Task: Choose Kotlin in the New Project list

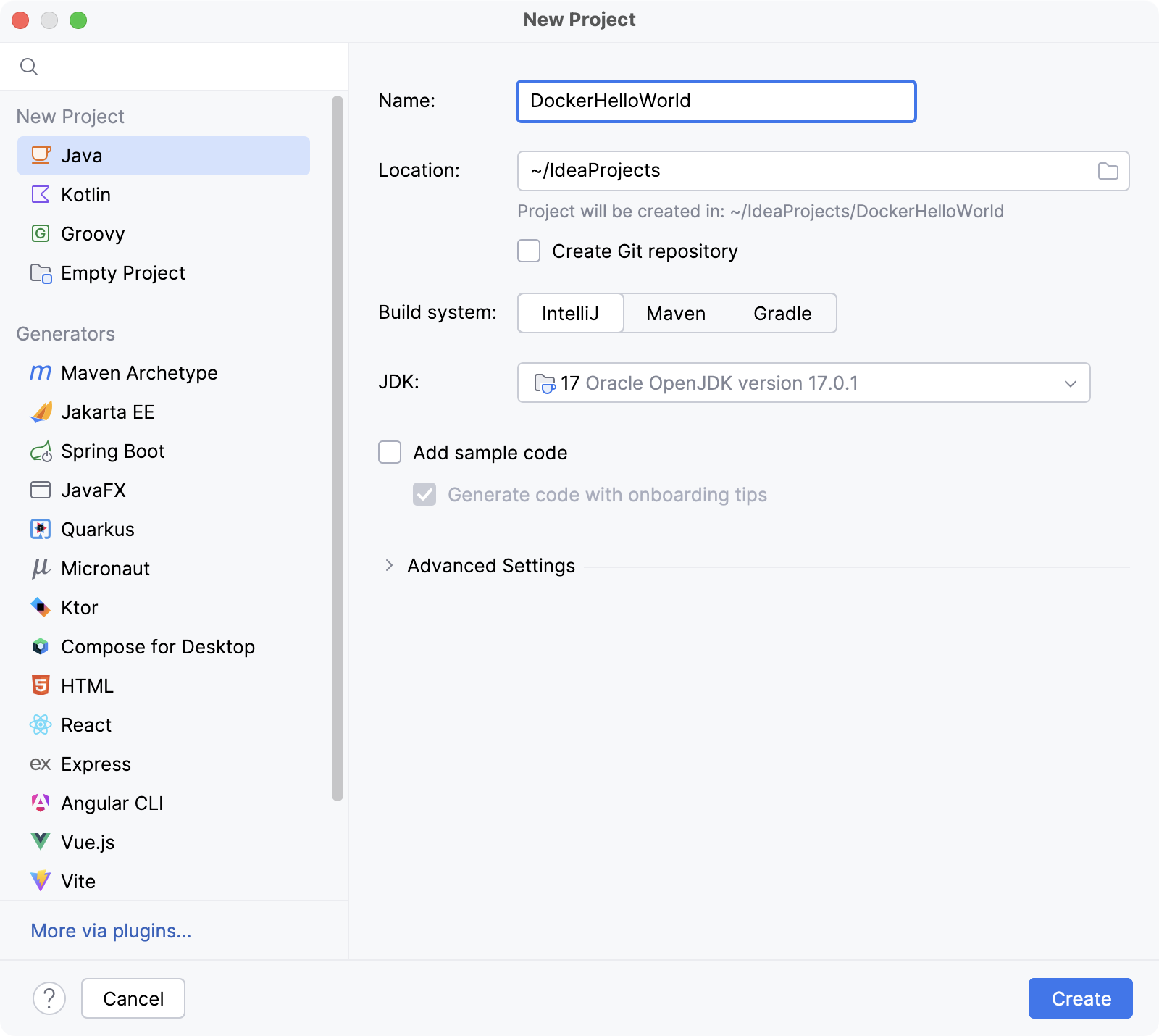Action: pyautogui.click(x=85, y=195)
